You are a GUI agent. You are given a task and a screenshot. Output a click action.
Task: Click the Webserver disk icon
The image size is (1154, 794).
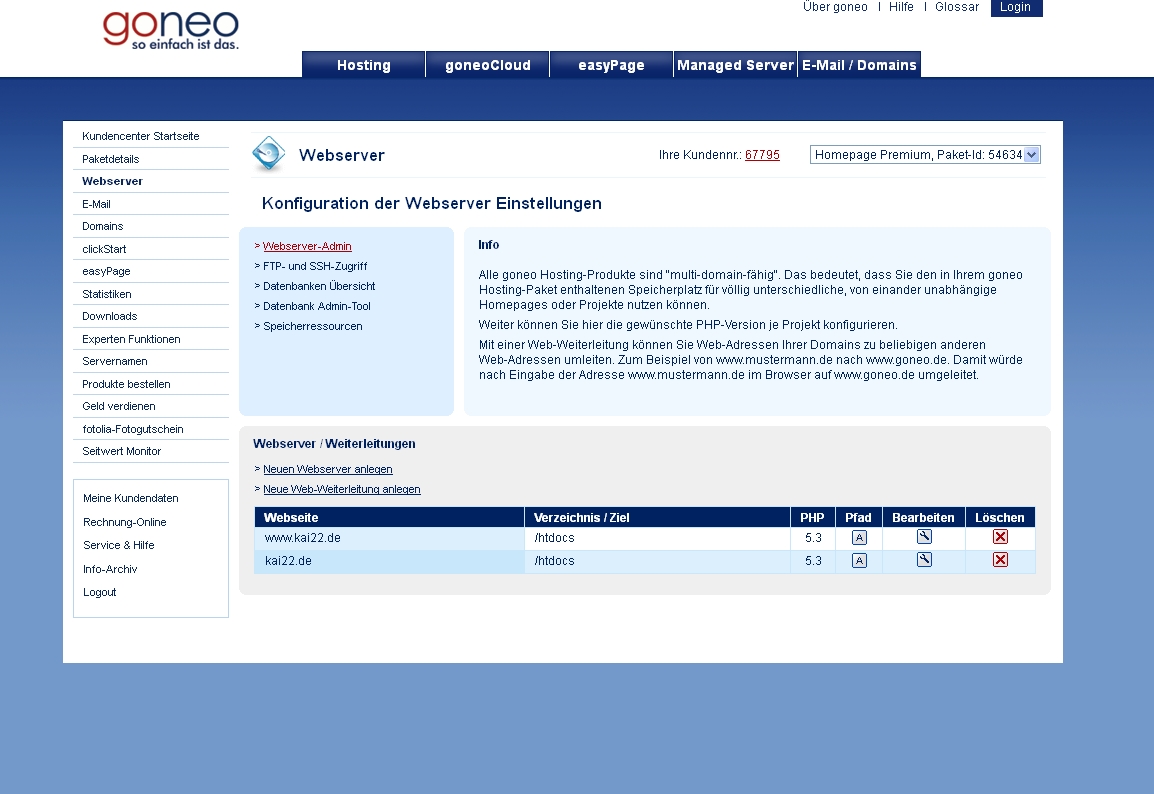click(269, 154)
